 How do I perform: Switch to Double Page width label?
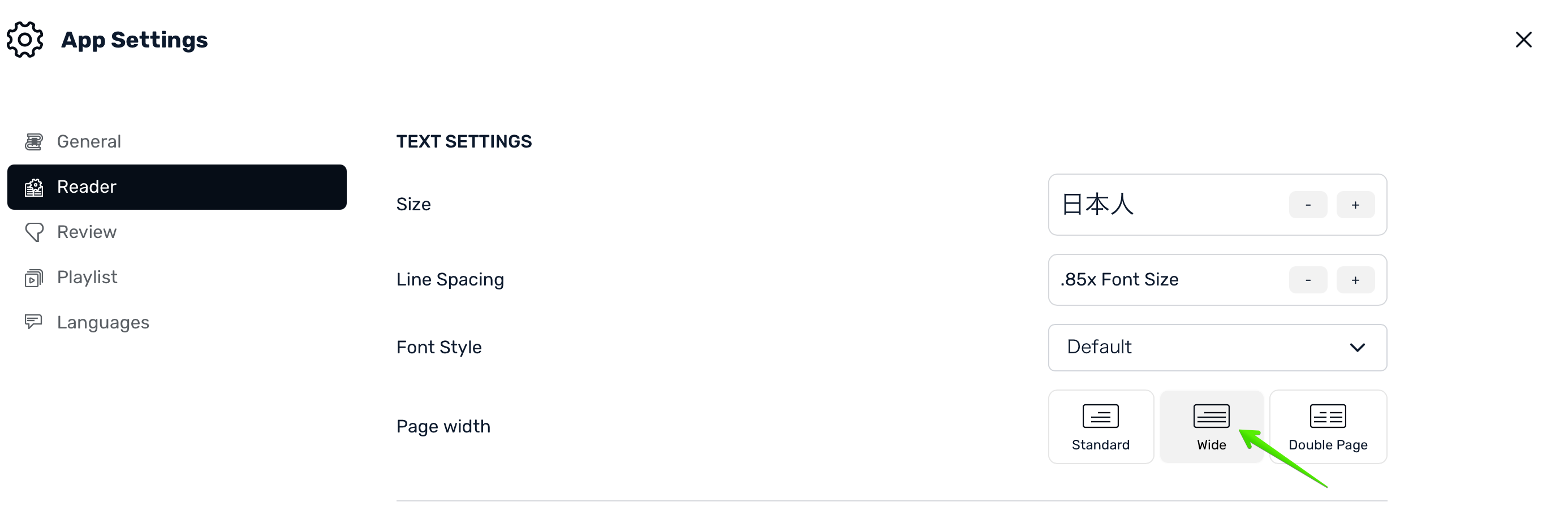click(x=1327, y=445)
